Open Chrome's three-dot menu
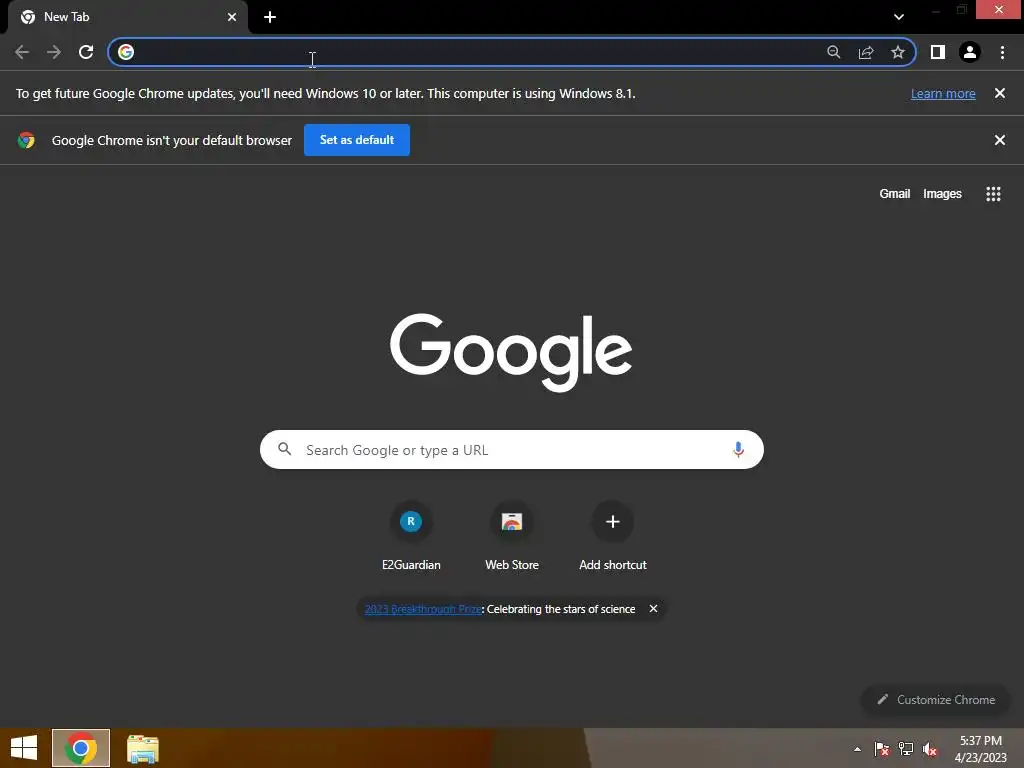This screenshot has width=1024, height=768. tap(1002, 52)
